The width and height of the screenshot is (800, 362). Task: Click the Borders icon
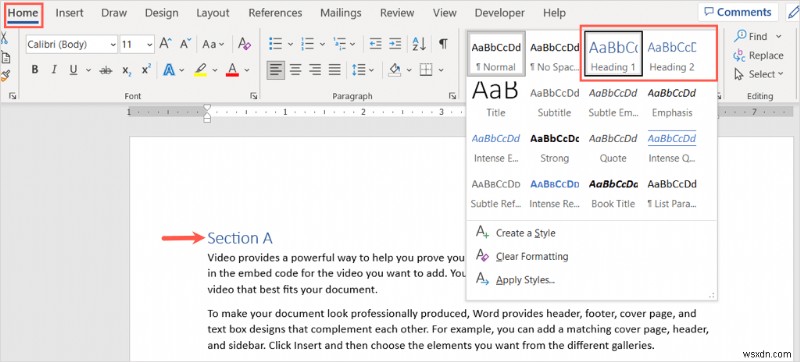(426, 70)
